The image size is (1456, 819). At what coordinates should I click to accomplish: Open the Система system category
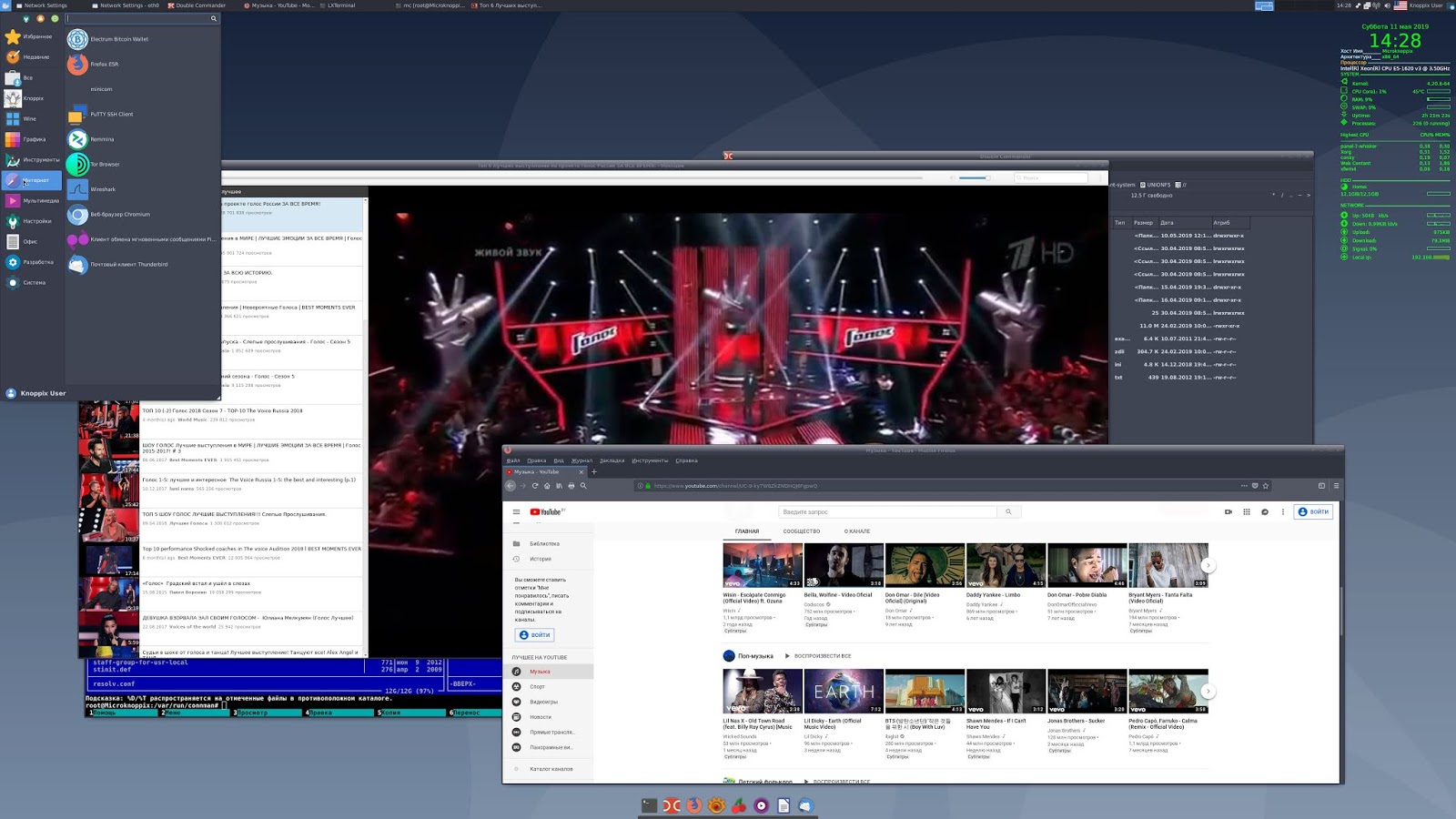32,283
